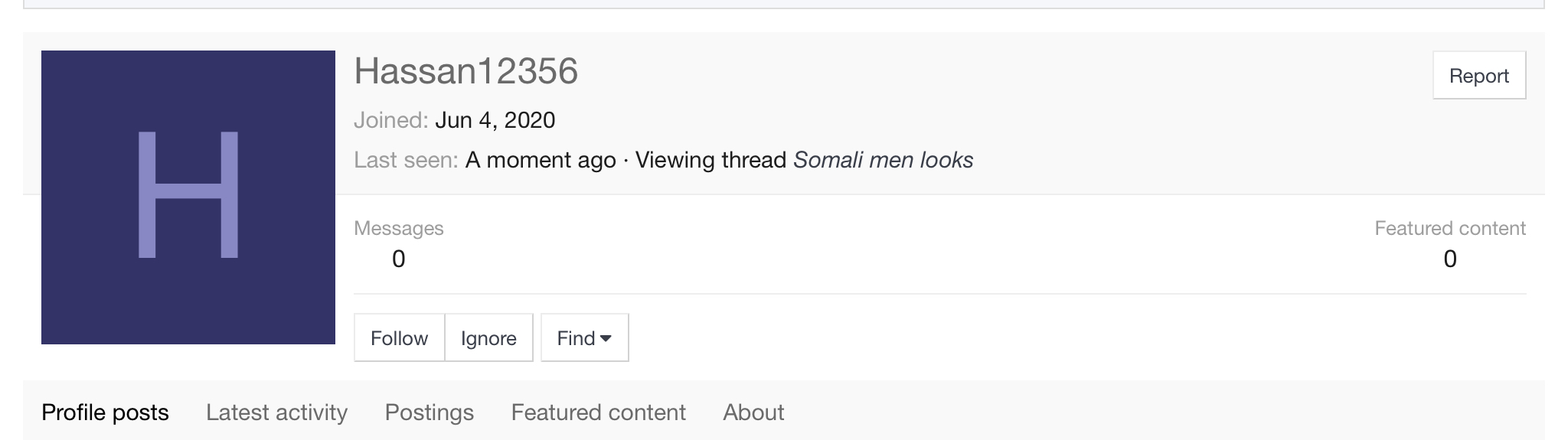The height and width of the screenshot is (440, 1568).
Task: Click the 'A moment ago' last seen time
Action: (541, 160)
